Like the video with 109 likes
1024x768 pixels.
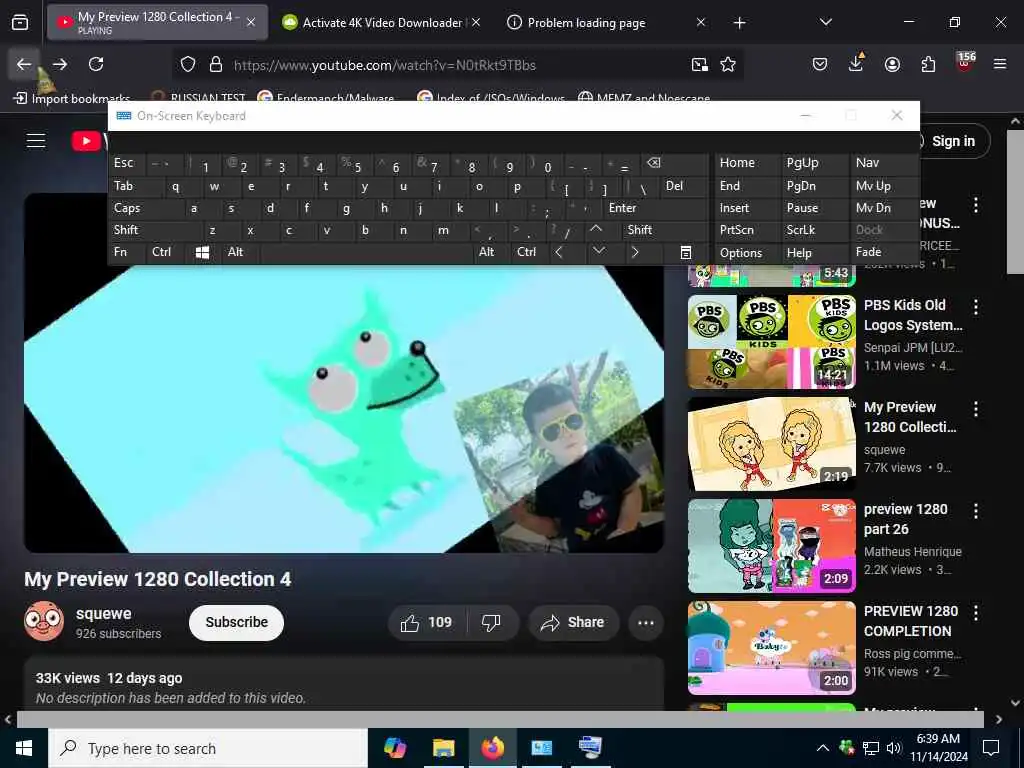428,622
